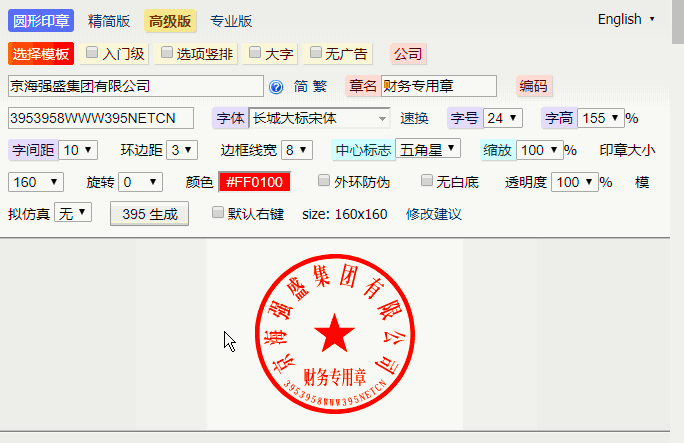Tick the 大字 checkbox
684x443 pixels.
(x=255, y=53)
